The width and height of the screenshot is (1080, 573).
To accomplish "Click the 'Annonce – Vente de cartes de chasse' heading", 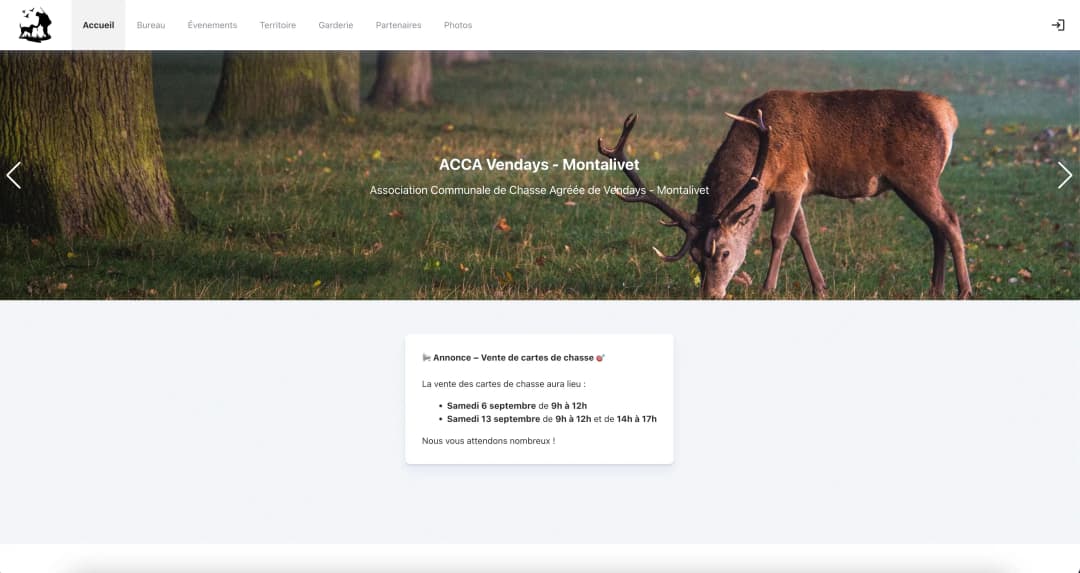I will [513, 358].
